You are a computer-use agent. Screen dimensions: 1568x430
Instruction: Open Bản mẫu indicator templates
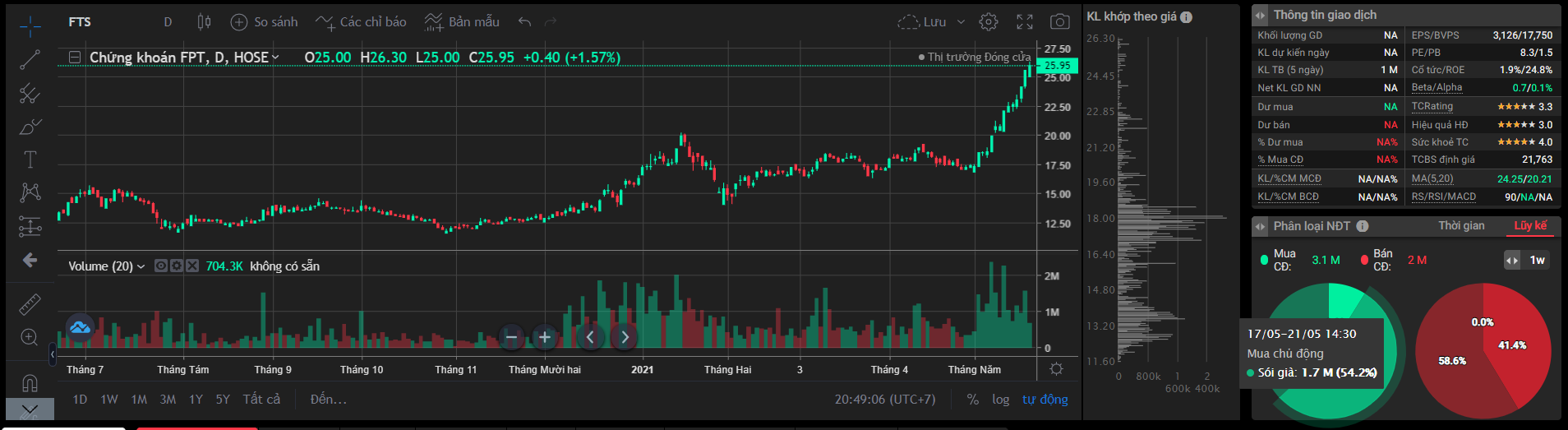462,22
